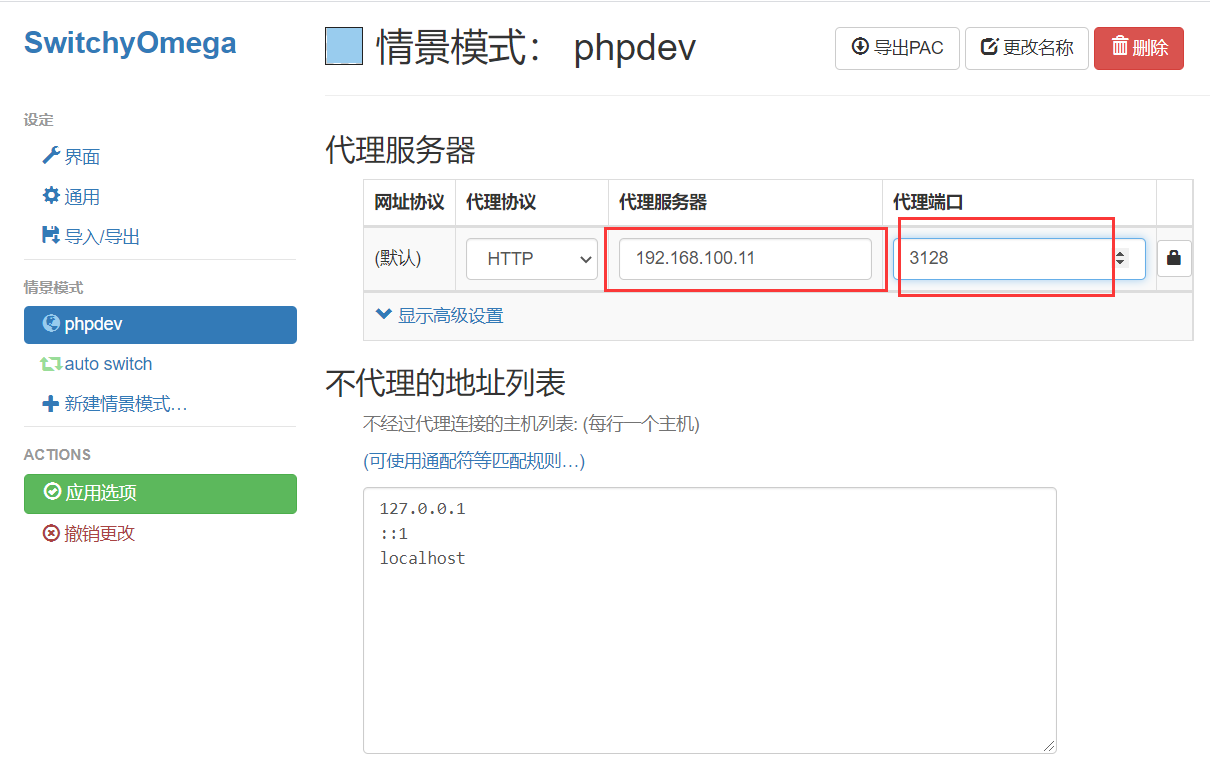Click the port number spinner arrows

click(1120, 258)
